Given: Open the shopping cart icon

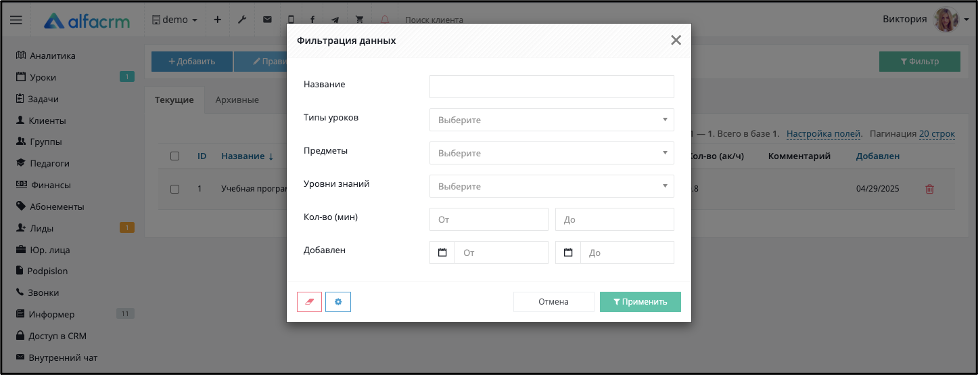Looking at the screenshot, I should pos(359,20).
